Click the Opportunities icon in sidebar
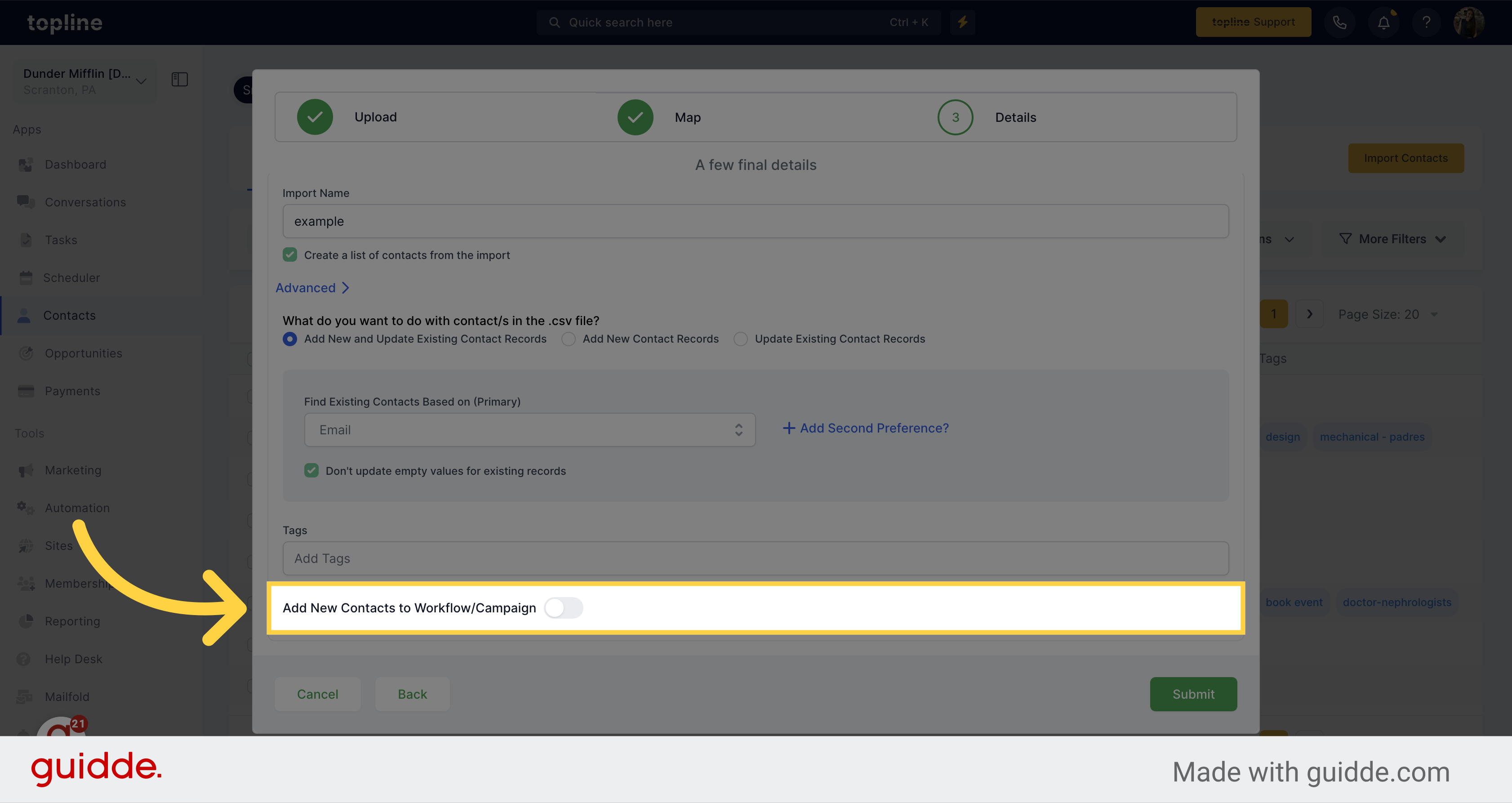Screen dimensions: 1512x803 [26, 353]
